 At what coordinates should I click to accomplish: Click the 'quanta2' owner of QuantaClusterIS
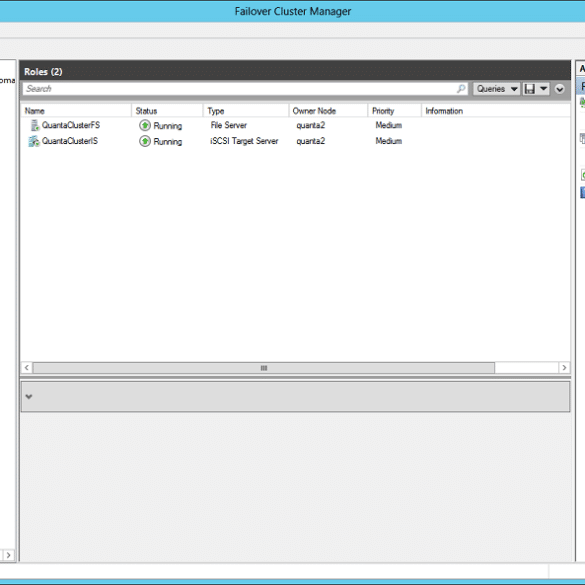click(310, 141)
